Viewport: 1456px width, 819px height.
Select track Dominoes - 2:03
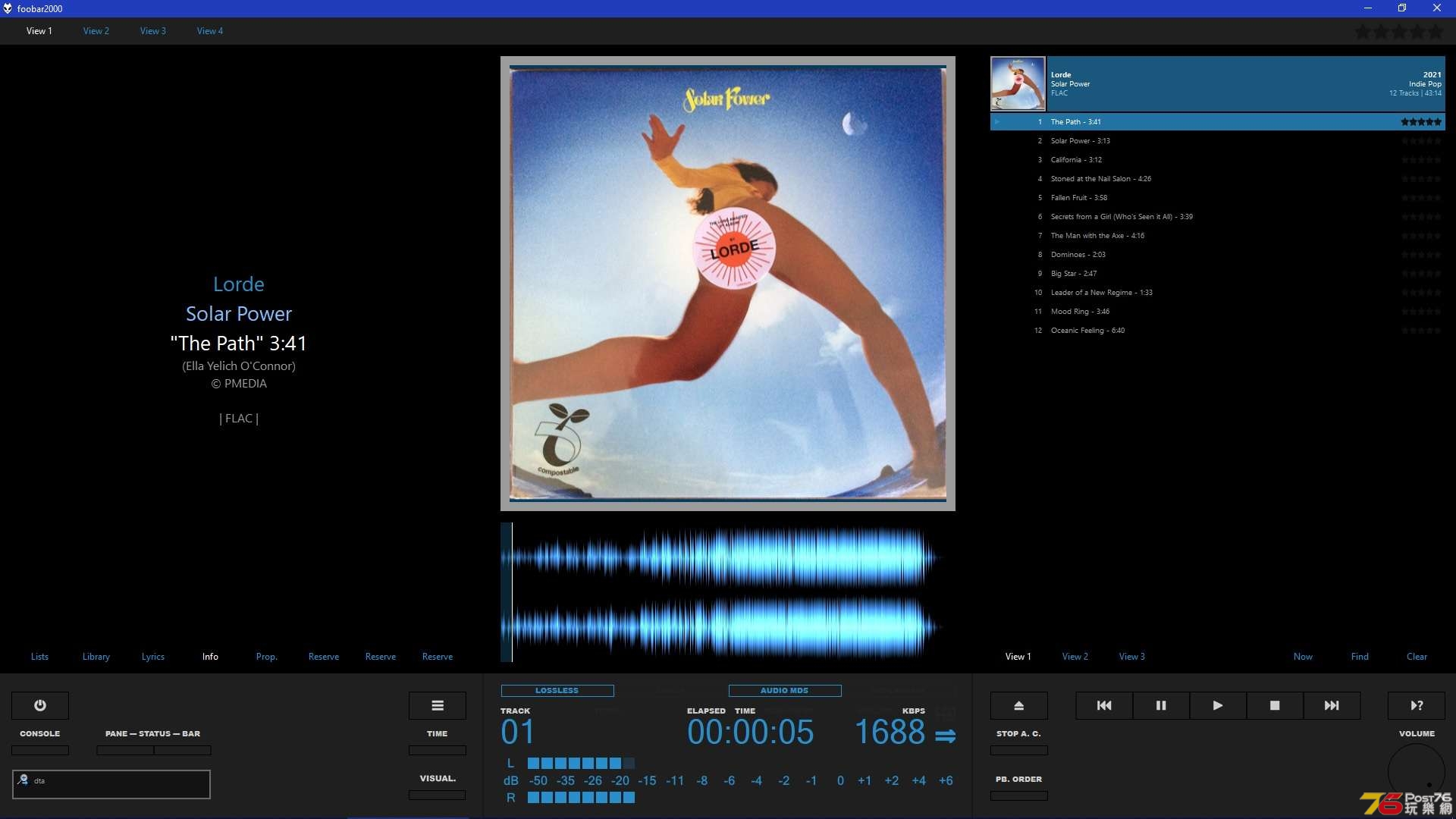coord(1218,255)
